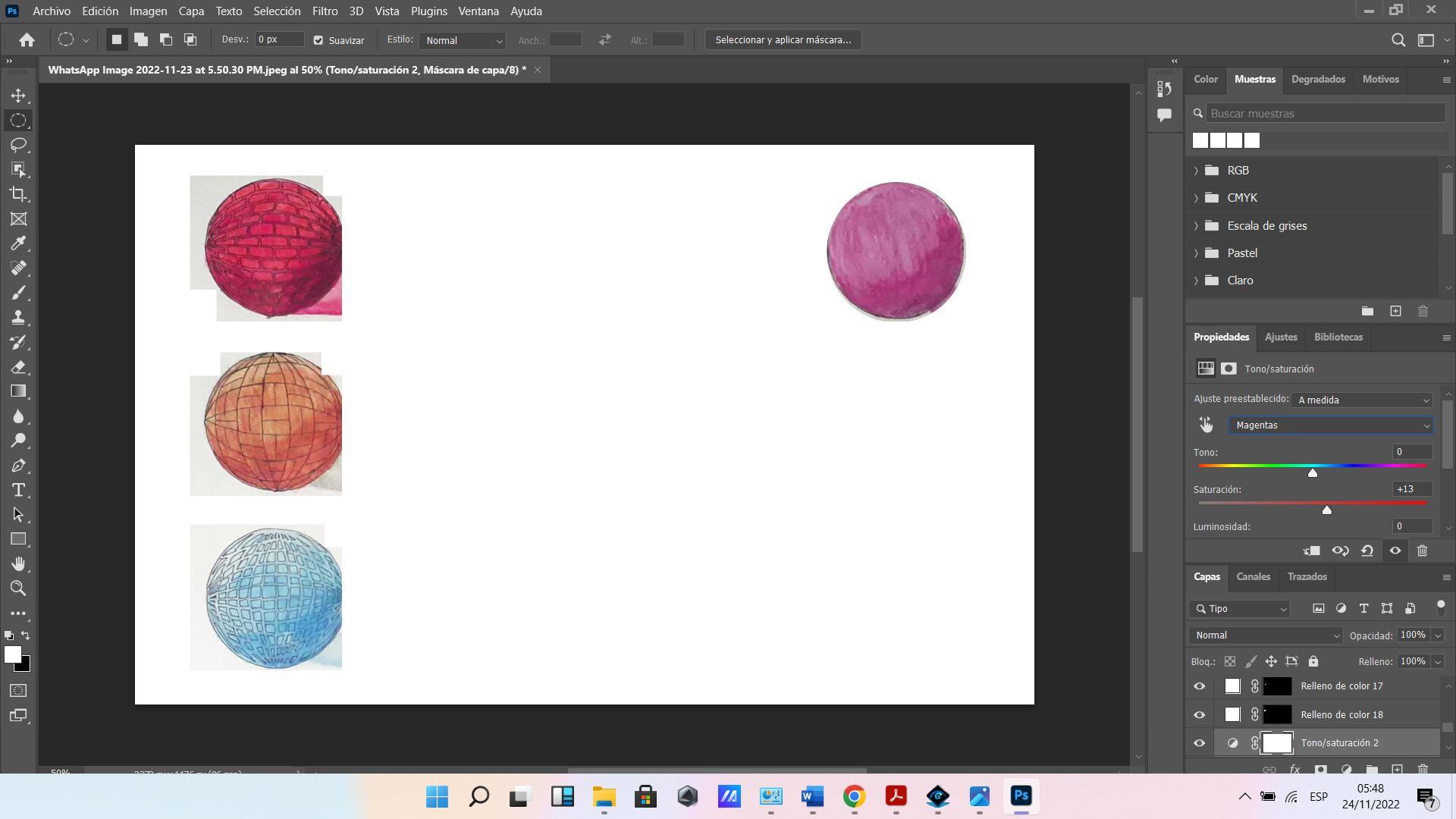Image resolution: width=1456 pixels, height=819 pixels.
Task: Switch to the Canales tab
Action: pos(1253,577)
